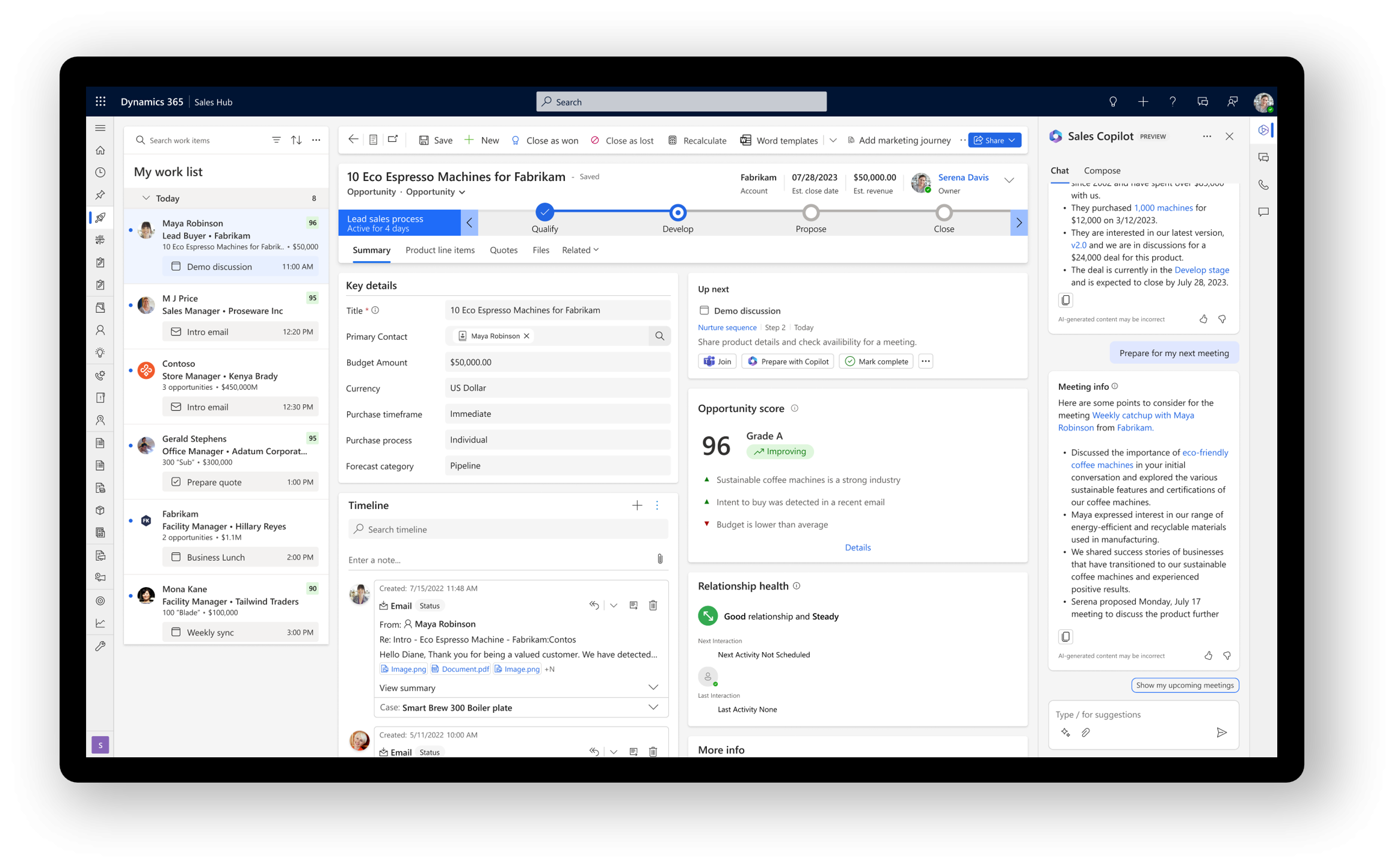This screenshot has height=868, width=1397.
Task: Check the Demo discussion task in Up next
Action: click(704, 310)
